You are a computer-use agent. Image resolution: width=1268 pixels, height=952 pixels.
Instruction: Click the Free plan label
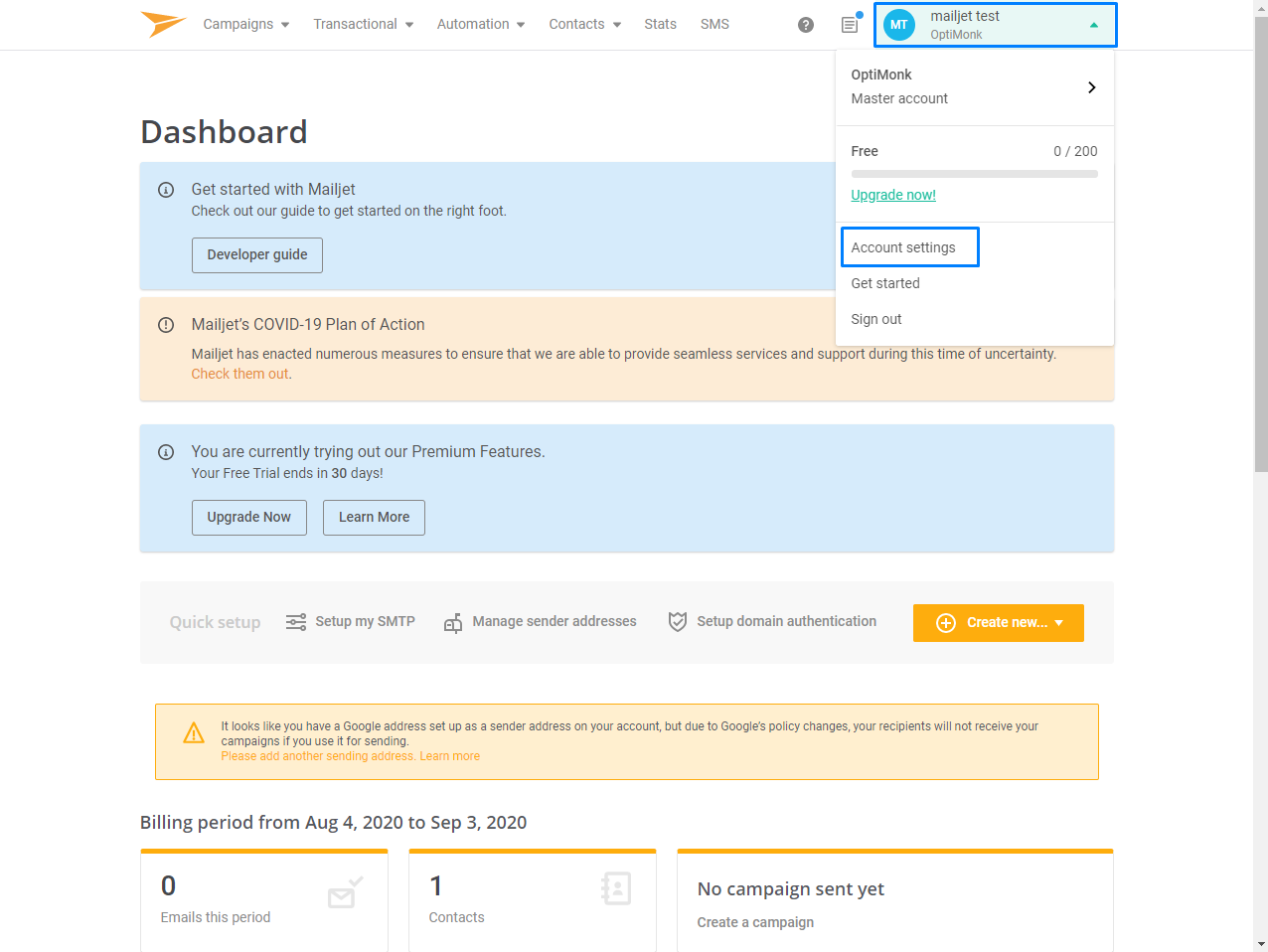[865, 151]
